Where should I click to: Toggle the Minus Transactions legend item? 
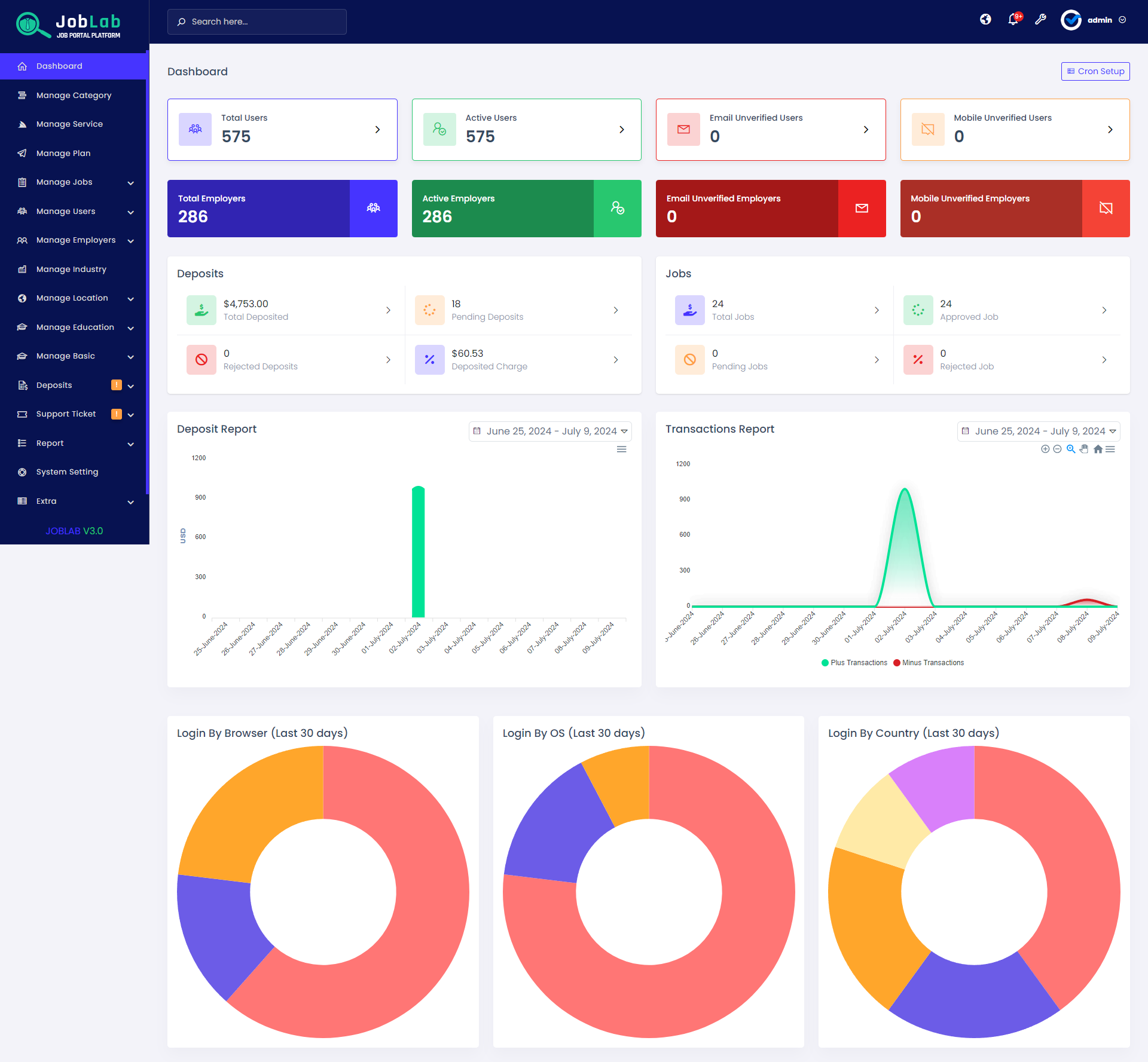pyautogui.click(x=927, y=662)
